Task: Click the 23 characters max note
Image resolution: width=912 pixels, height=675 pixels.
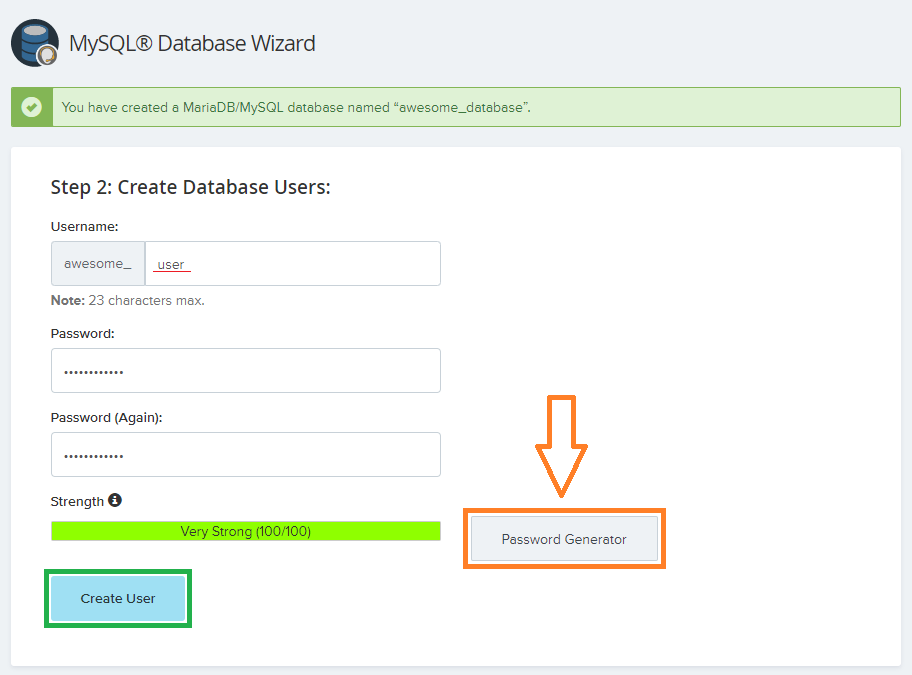Action: click(x=128, y=300)
